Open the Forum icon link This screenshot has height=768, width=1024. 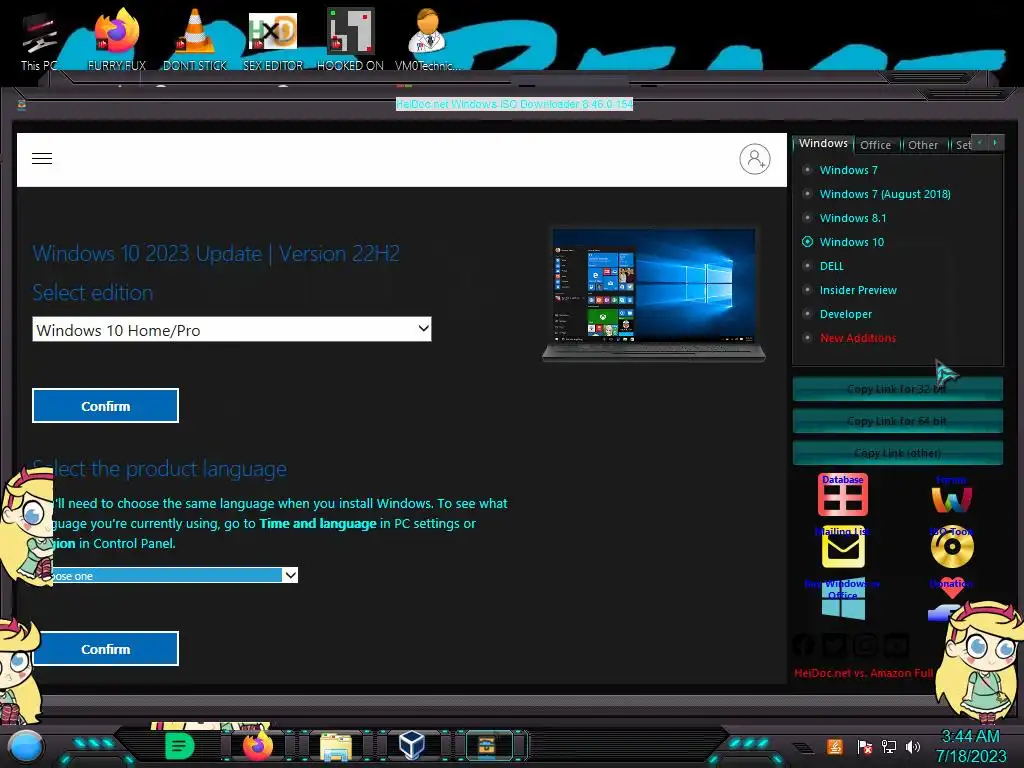(951, 495)
